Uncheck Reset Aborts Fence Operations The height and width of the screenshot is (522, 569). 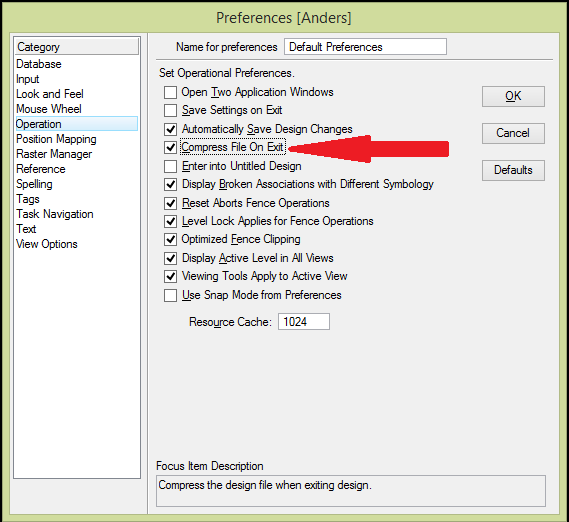click(x=170, y=203)
